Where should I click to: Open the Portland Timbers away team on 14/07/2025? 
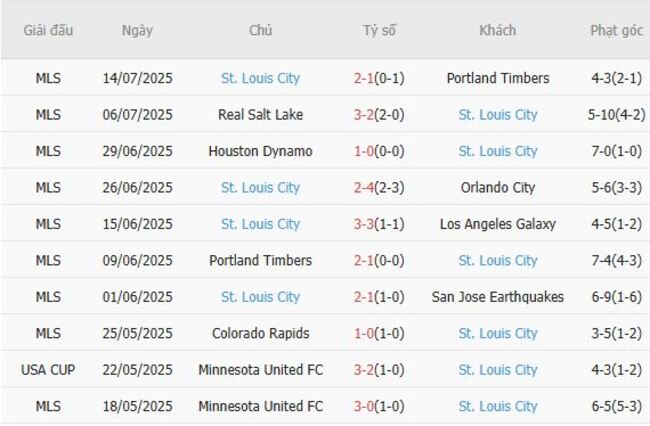[497, 78]
